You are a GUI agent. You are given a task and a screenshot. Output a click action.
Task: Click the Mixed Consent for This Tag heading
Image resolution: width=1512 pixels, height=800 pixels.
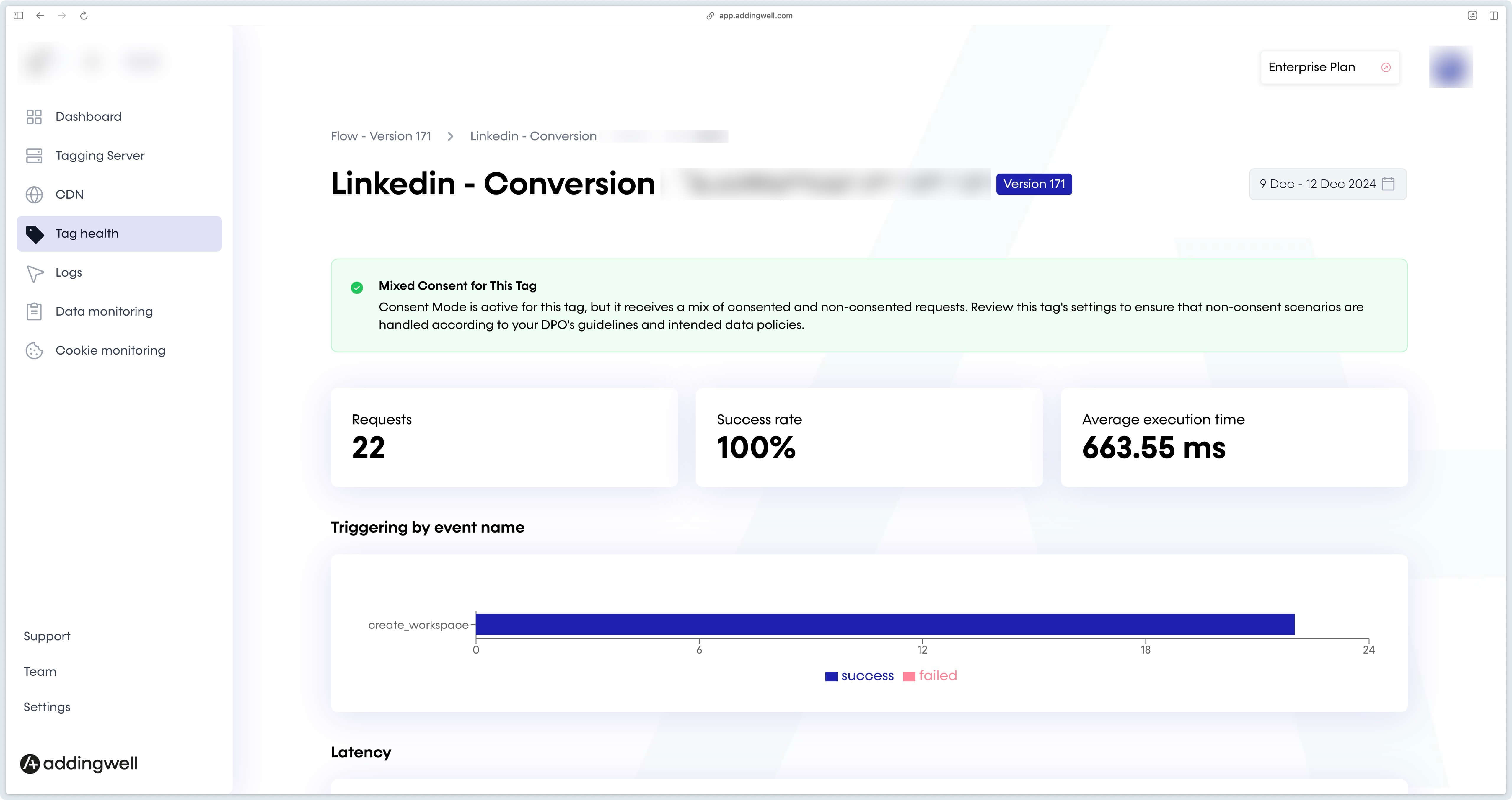coord(457,286)
